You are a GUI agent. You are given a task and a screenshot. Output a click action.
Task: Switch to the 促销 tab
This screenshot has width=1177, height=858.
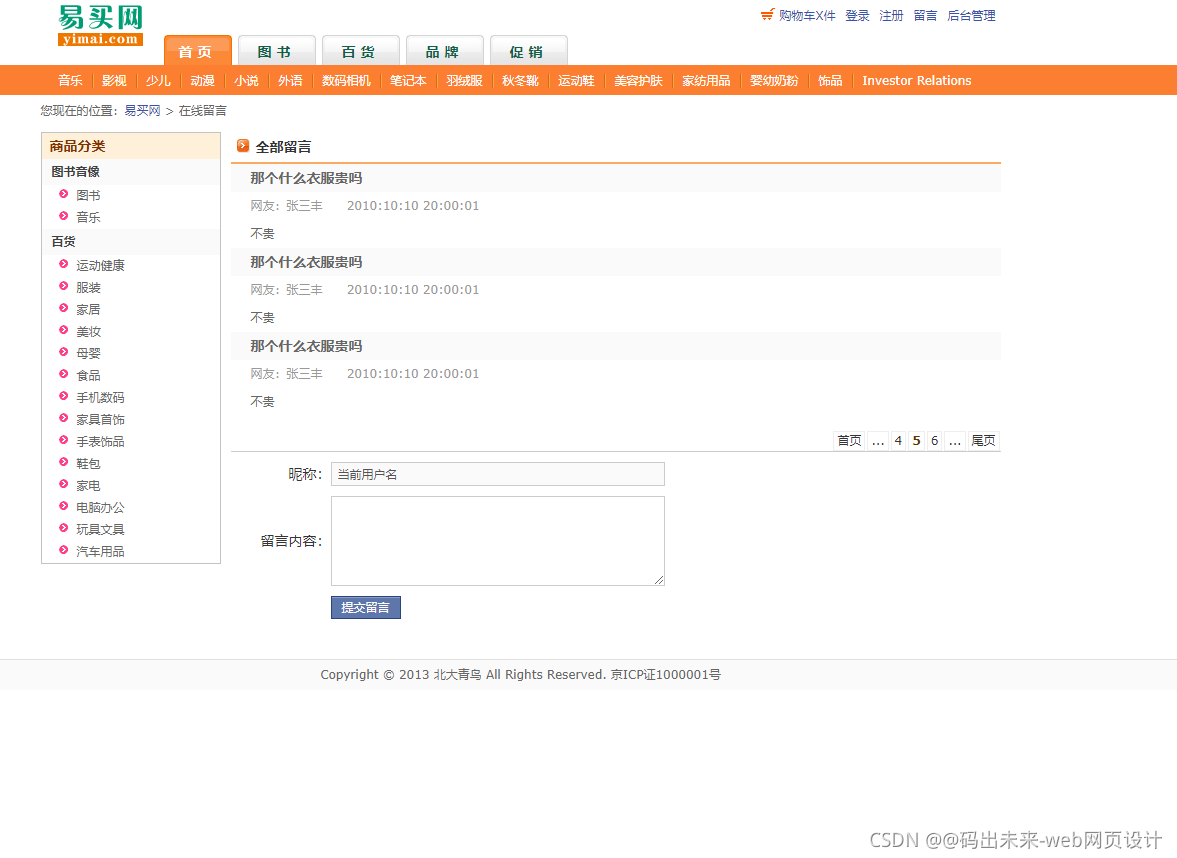tap(528, 51)
